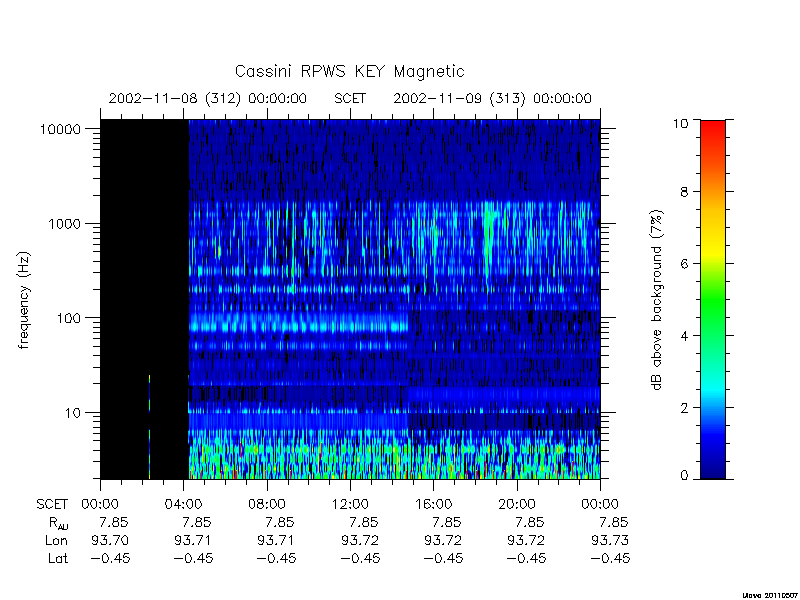The height and width of the screenshot is (600, 800).
Task: Click the 04:00 time tick label
Action: pos(183,505)
